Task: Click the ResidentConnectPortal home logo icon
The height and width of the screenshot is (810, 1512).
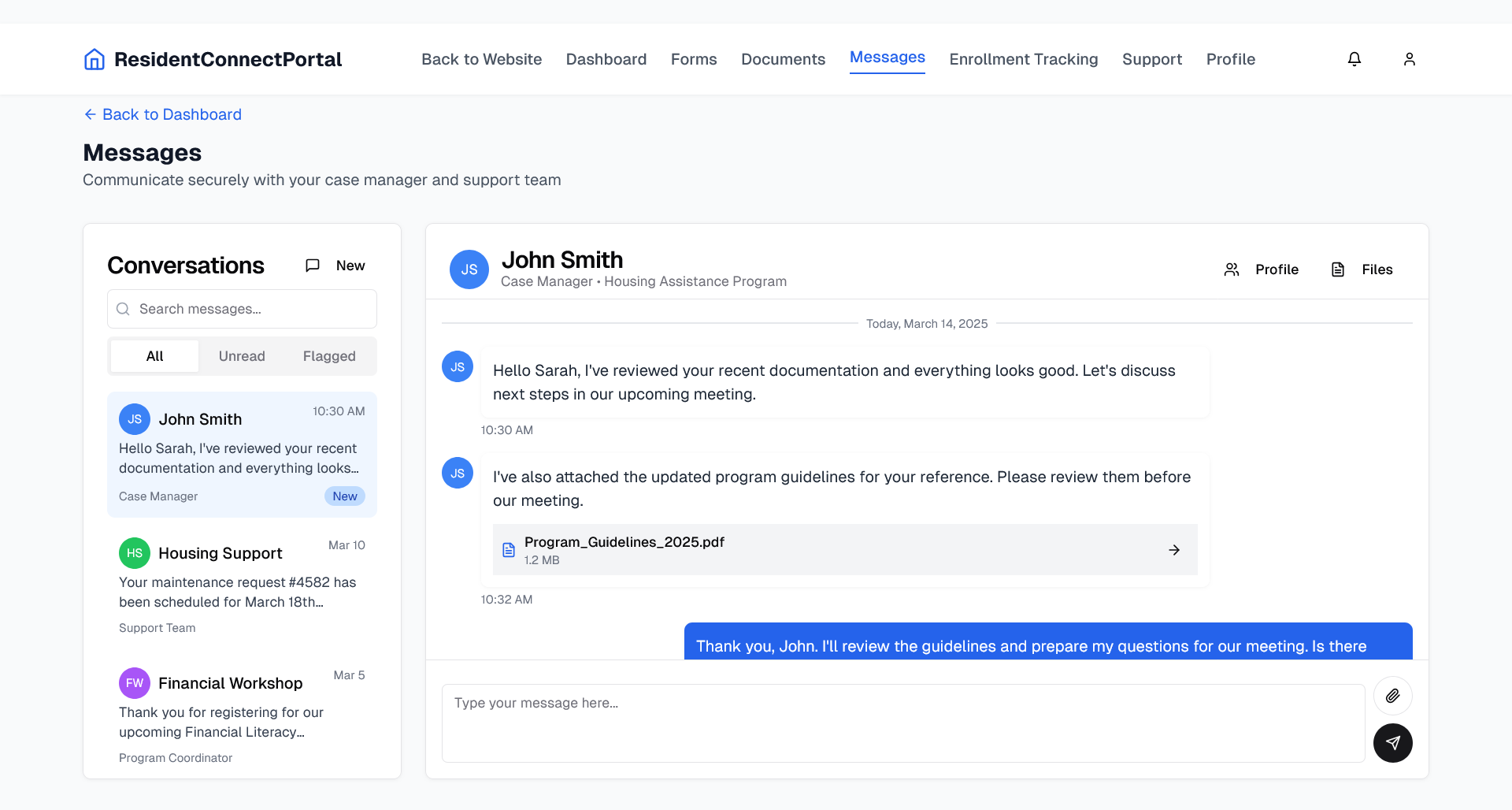Action: coord(94,59)
